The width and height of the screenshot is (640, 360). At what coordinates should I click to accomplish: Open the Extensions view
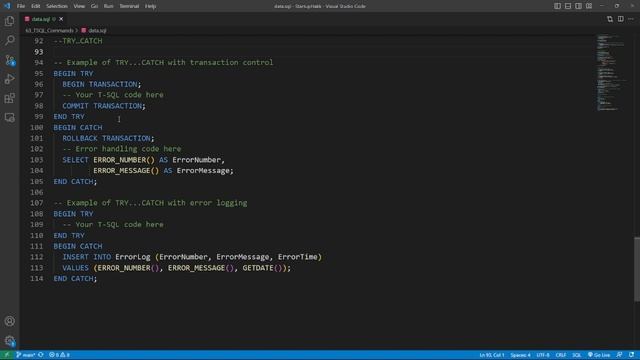[9, 98]
